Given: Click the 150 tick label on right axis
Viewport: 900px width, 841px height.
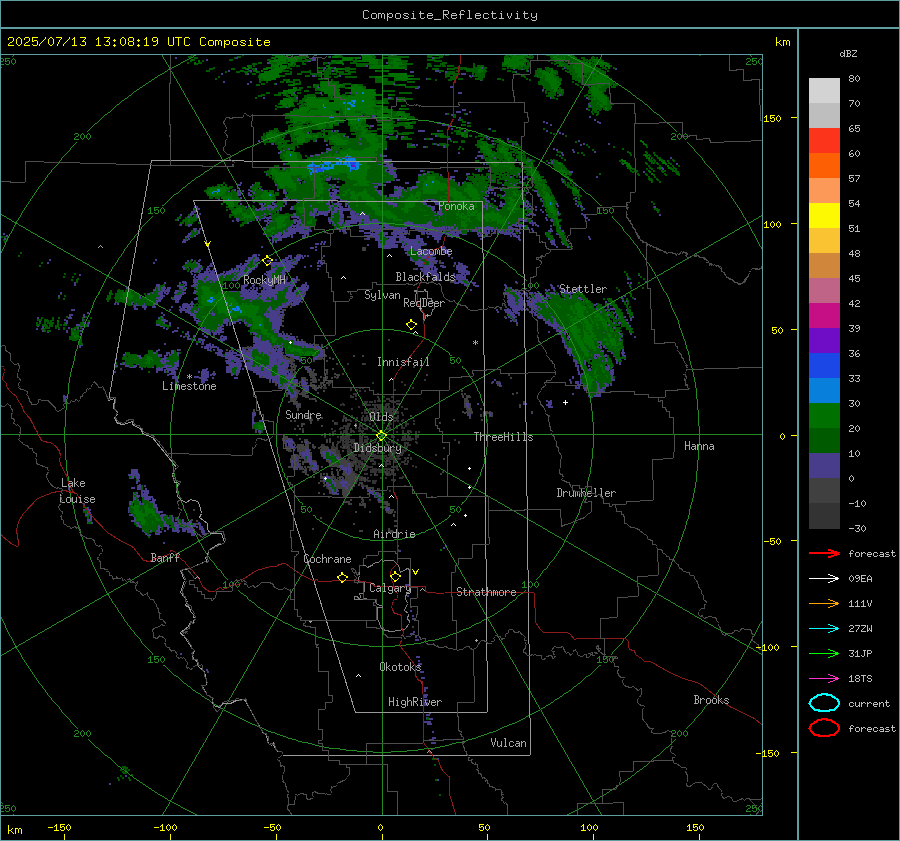Looking at the screenshot, I should pyautogui.click(x=772, y=118).
